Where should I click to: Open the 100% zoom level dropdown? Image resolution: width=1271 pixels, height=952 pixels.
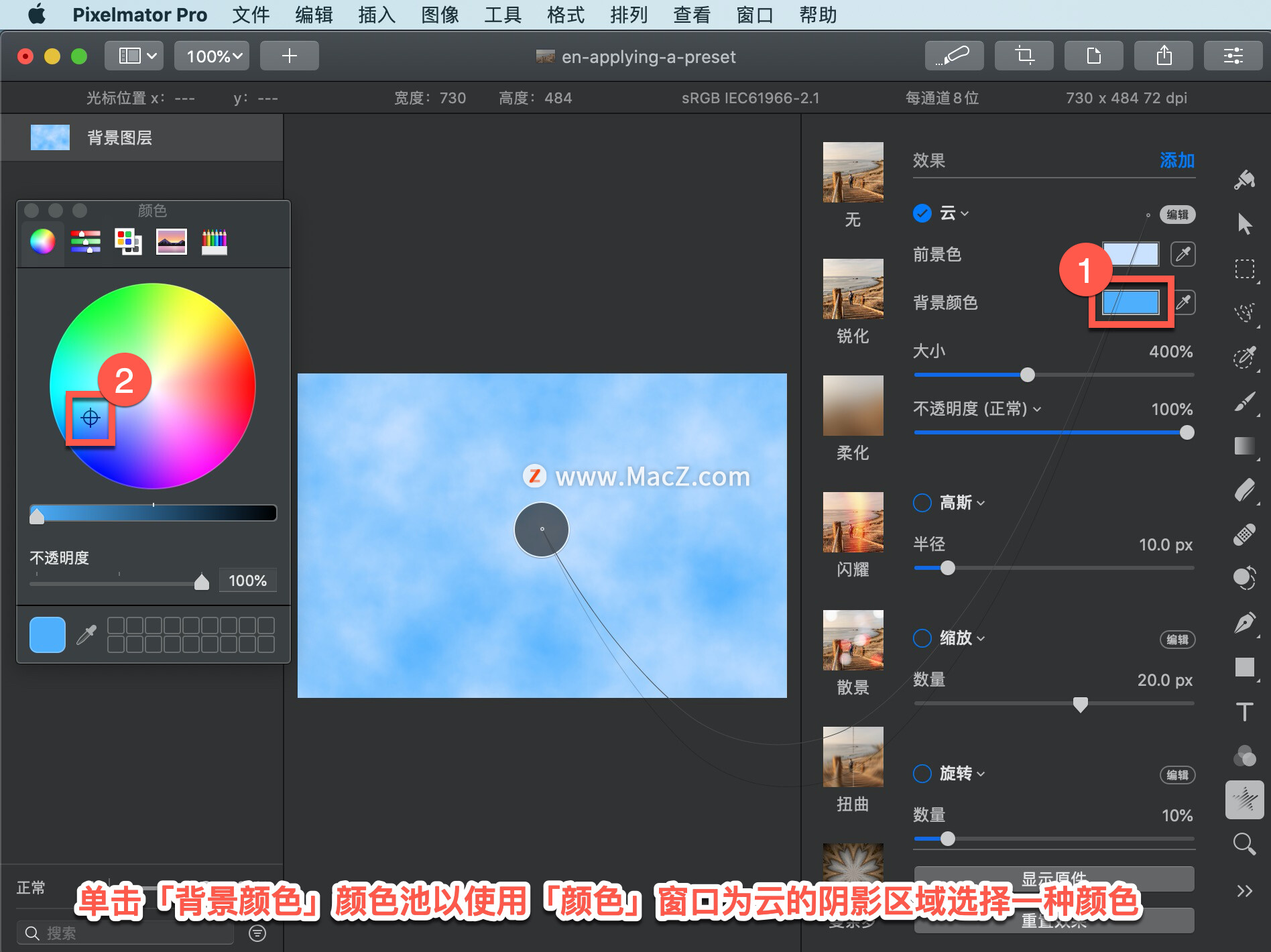(212, 56)
